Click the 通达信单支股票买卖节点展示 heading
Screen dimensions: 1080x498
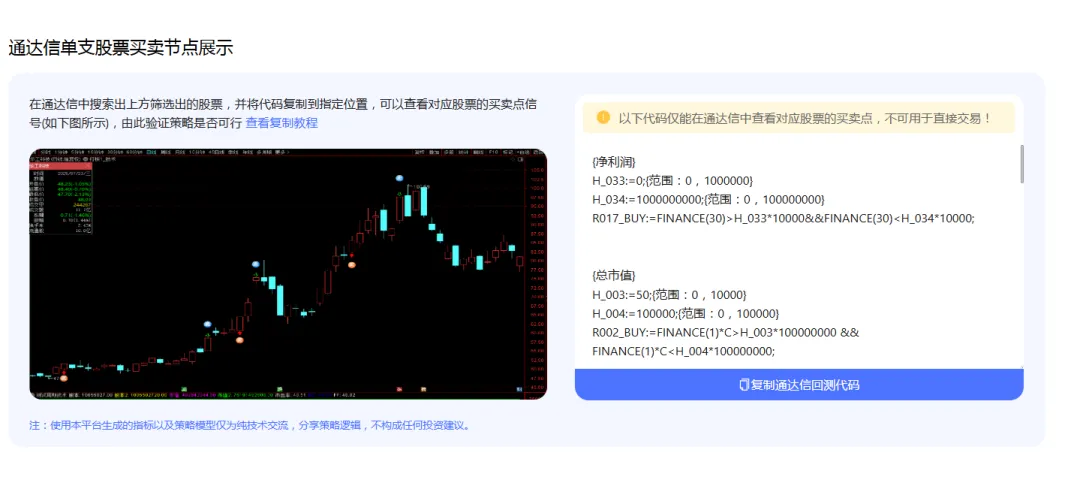[x=121, y=48]
